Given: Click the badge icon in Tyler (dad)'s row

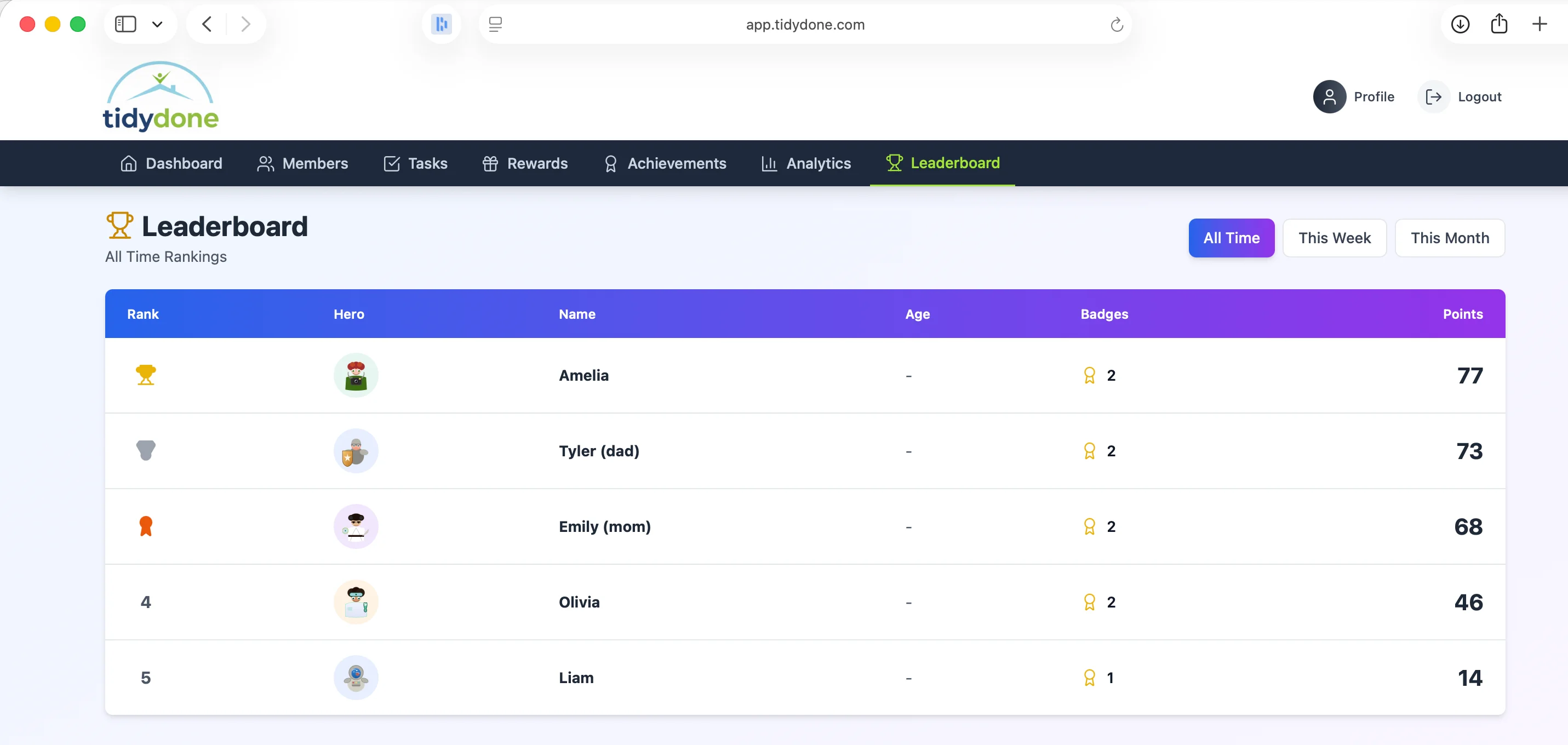Looking at the screenshot, I should pos(1090,451).
